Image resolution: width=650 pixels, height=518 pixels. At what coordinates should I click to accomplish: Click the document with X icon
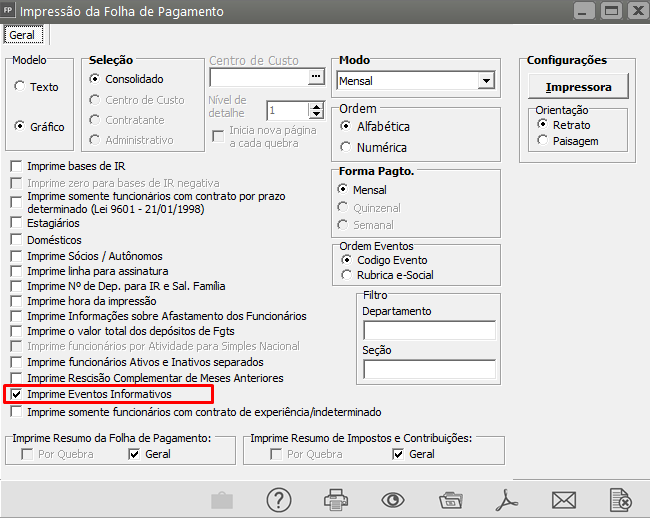621,499
